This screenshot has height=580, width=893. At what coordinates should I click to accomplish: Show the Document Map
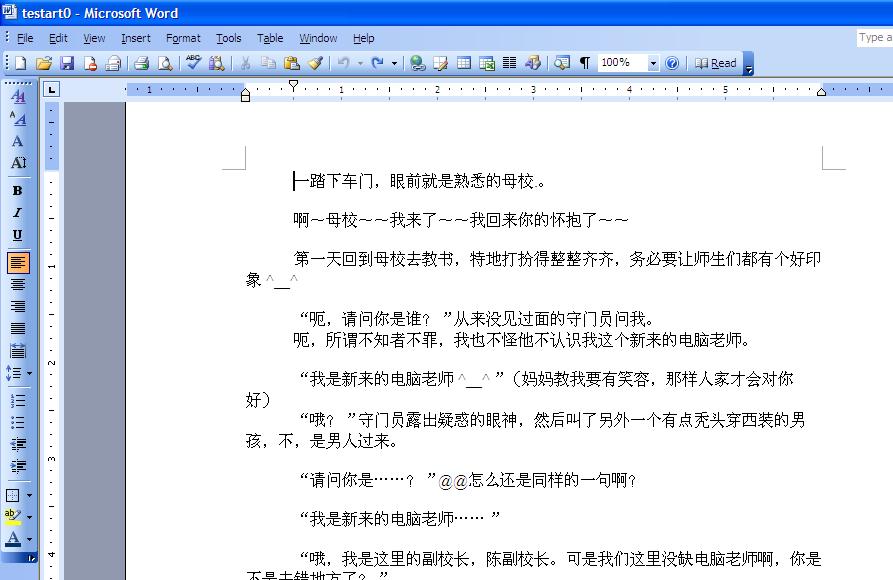point(561,62)
